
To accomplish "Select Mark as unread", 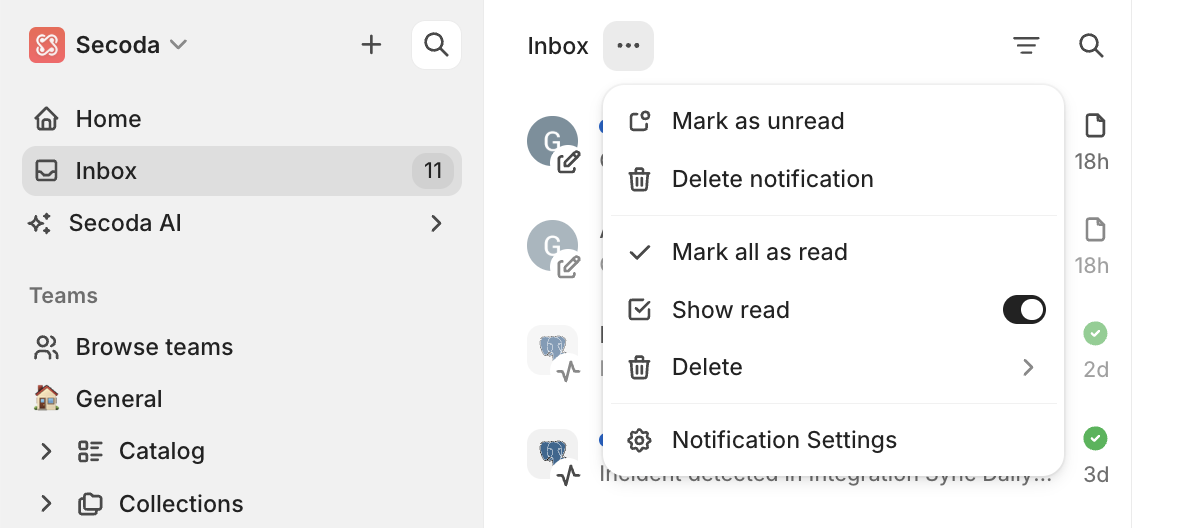I will 758,121.
